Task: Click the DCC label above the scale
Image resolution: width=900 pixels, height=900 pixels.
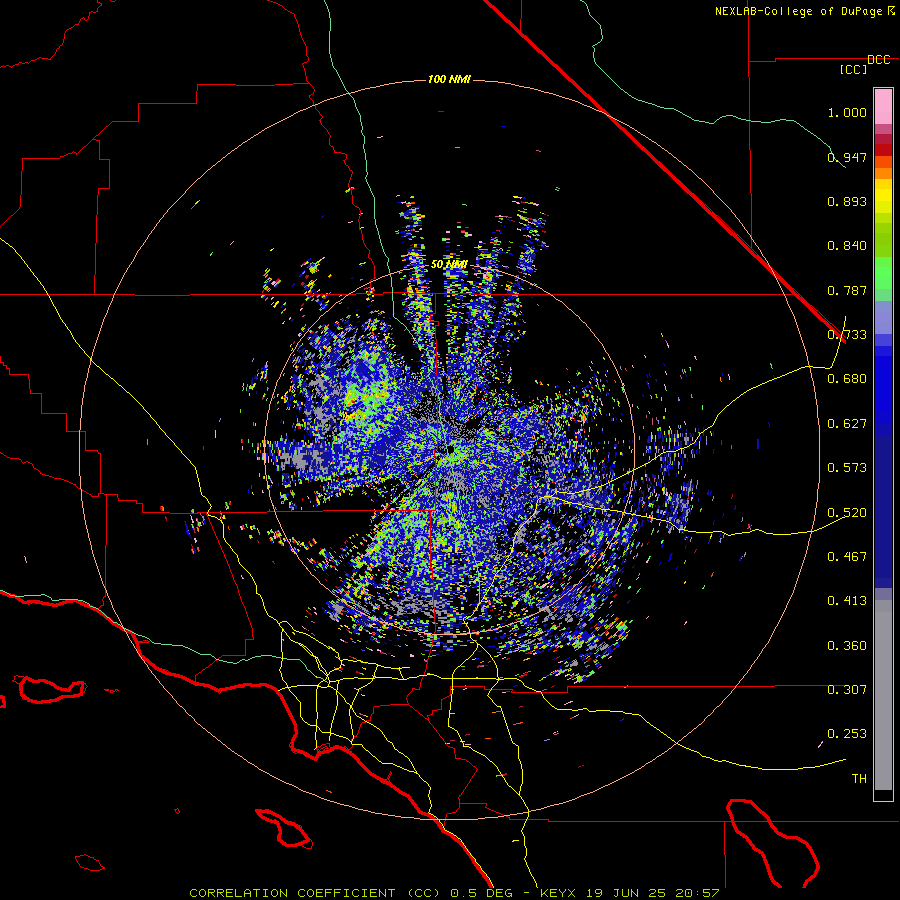Action: [879, 60]
